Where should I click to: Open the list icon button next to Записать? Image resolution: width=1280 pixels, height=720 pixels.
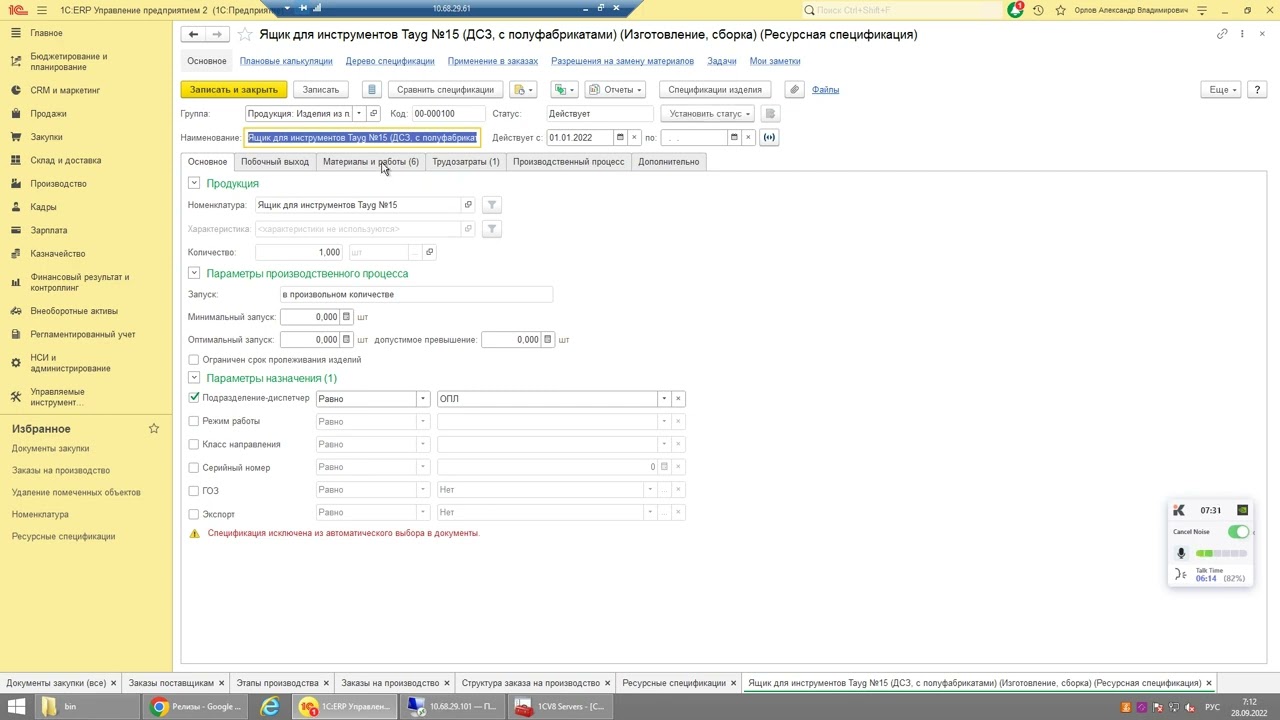click(371, 90)
